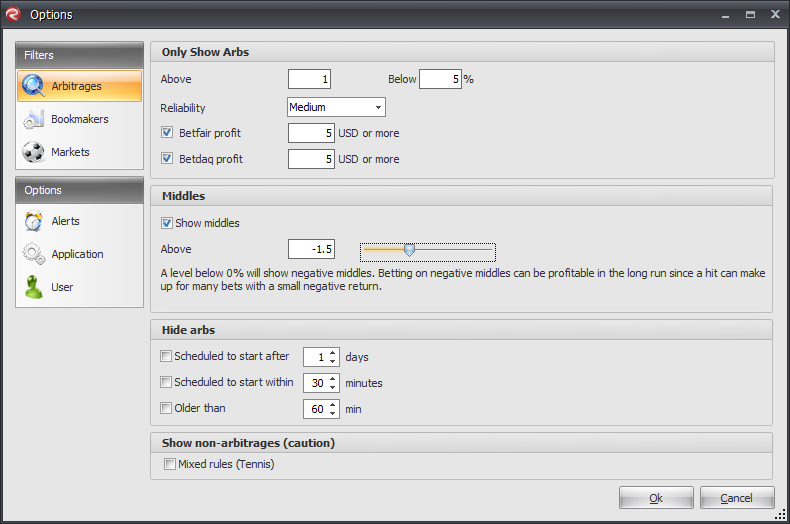The width and height of the screenshot is (790, 524).
Task: Click the red app logo in title bar
Action: [x=12, y=14]
